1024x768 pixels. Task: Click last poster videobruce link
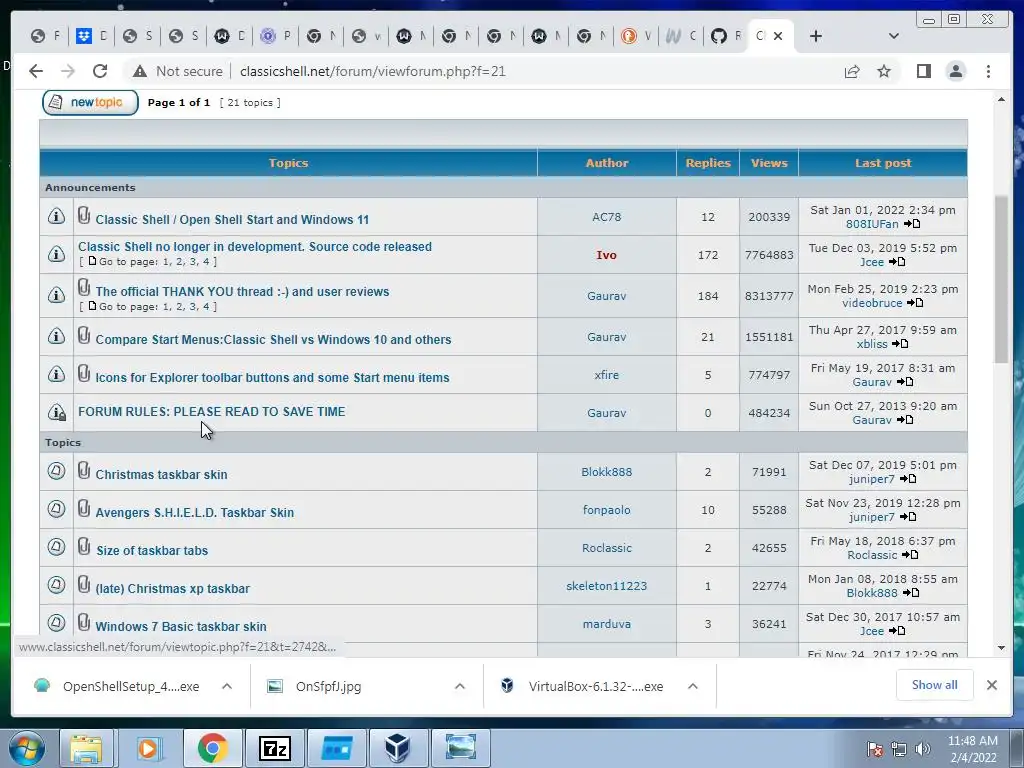pyautogui.click(x=872, y=303)
